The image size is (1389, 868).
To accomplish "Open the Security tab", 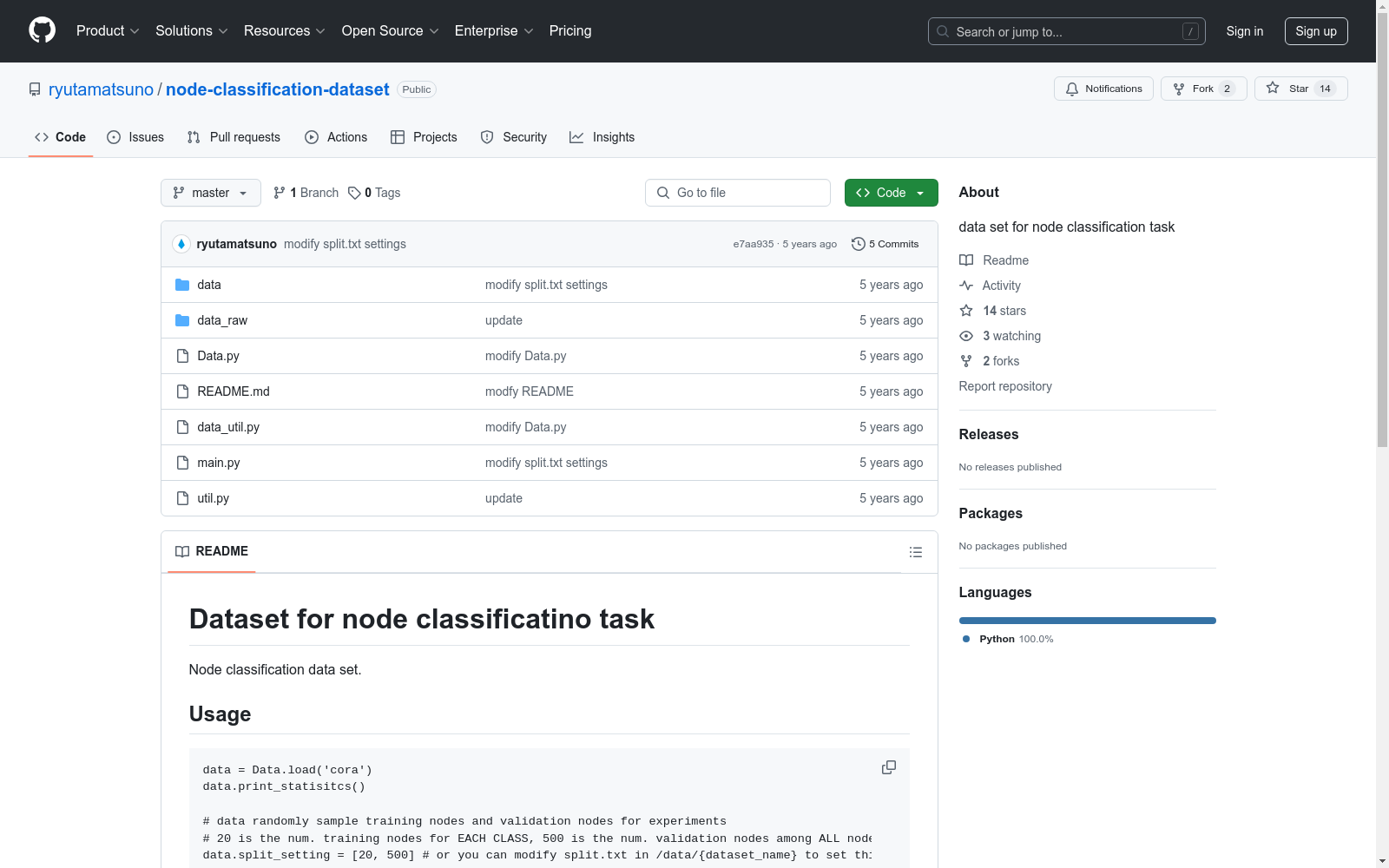I will coord(514,137).
